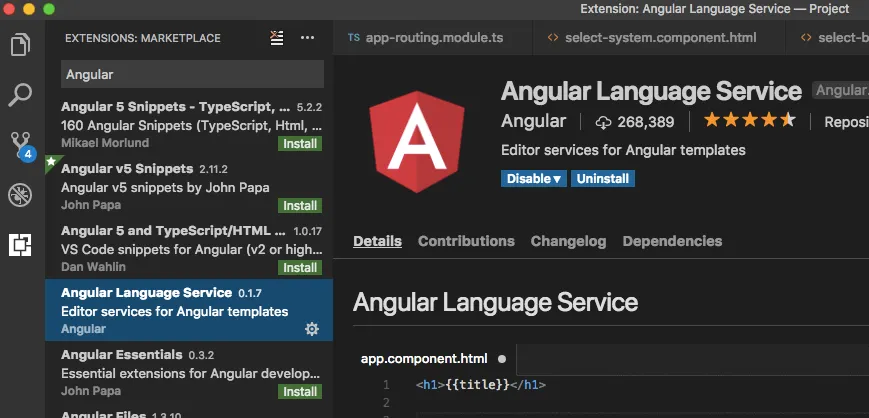Open manage gear for Angular Language Service

point(312,329)
